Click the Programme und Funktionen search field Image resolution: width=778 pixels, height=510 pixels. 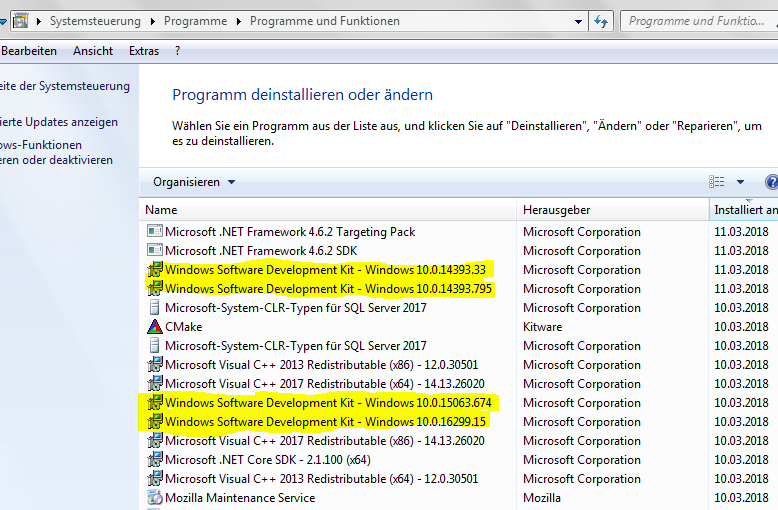click(699, 21)
